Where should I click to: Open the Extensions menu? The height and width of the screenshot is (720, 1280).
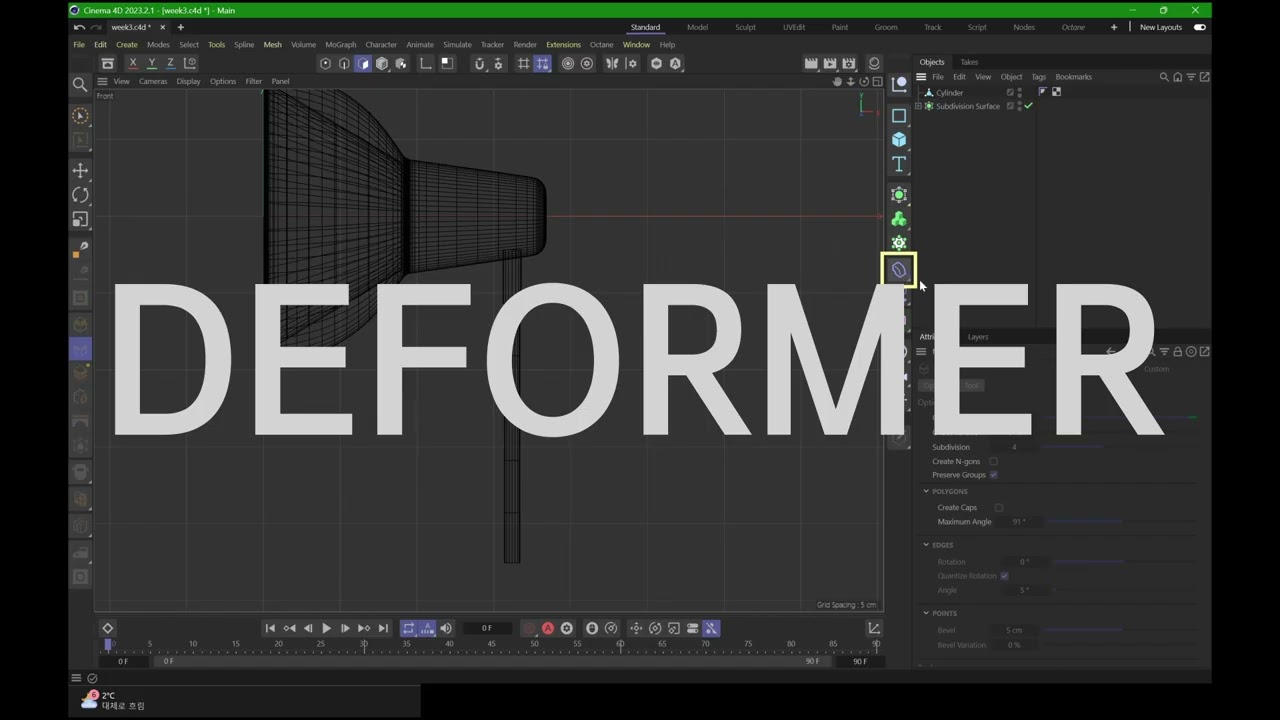click(563, 44)
